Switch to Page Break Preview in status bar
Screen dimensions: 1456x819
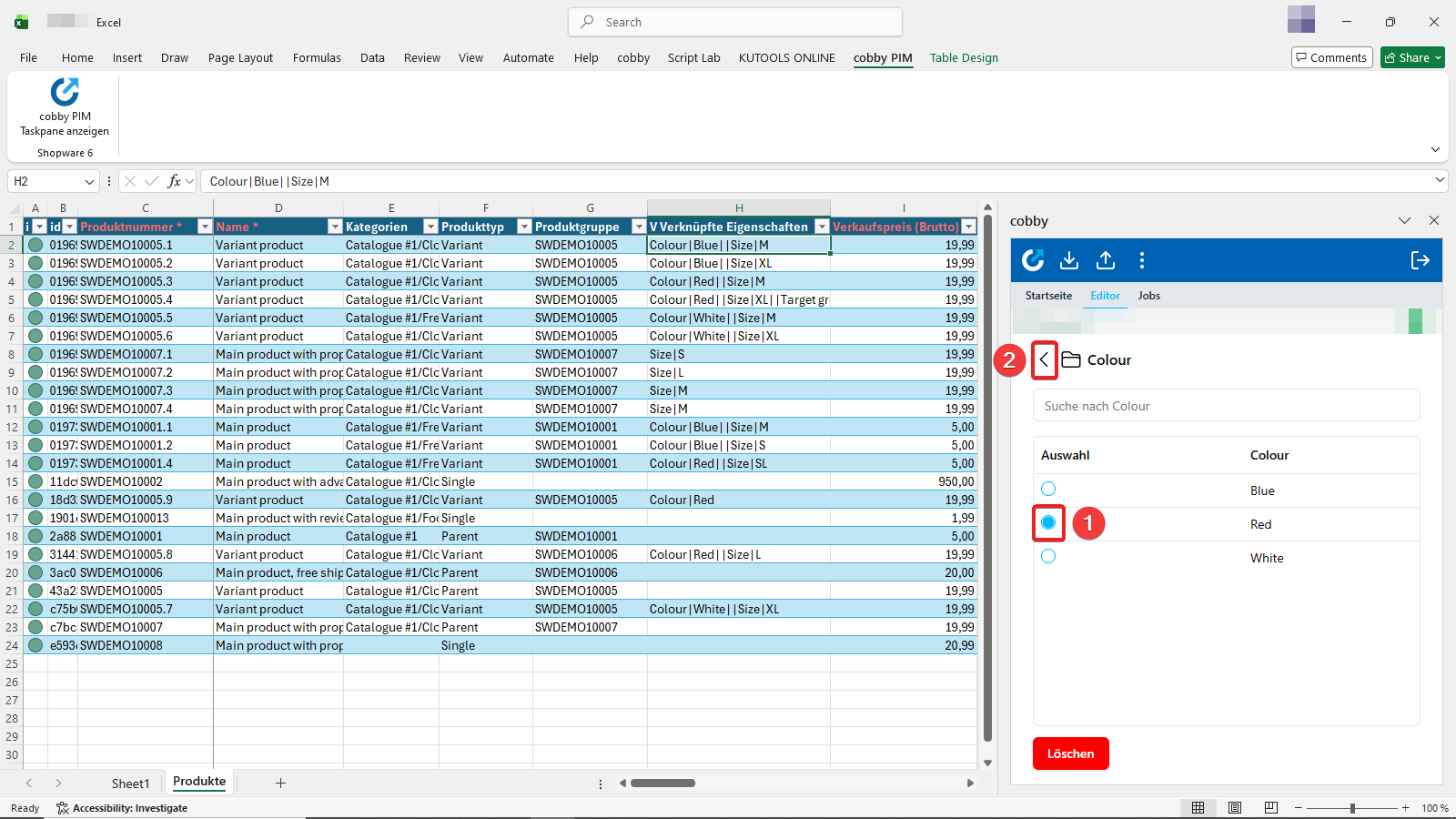pyautogui.click(x=1271, y=808)
